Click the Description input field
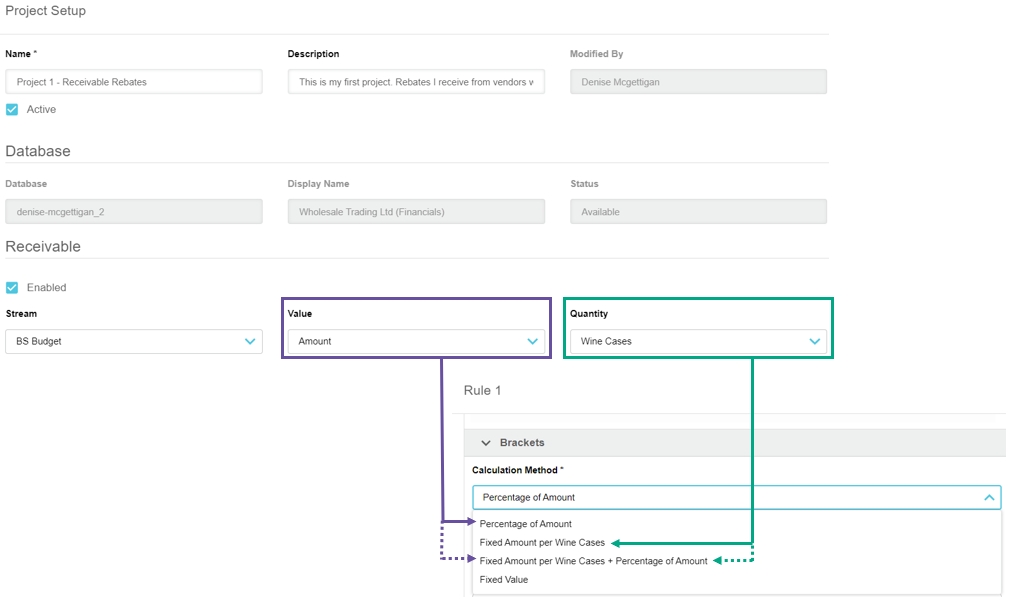 pyautogui.click(x=416, y=82)
